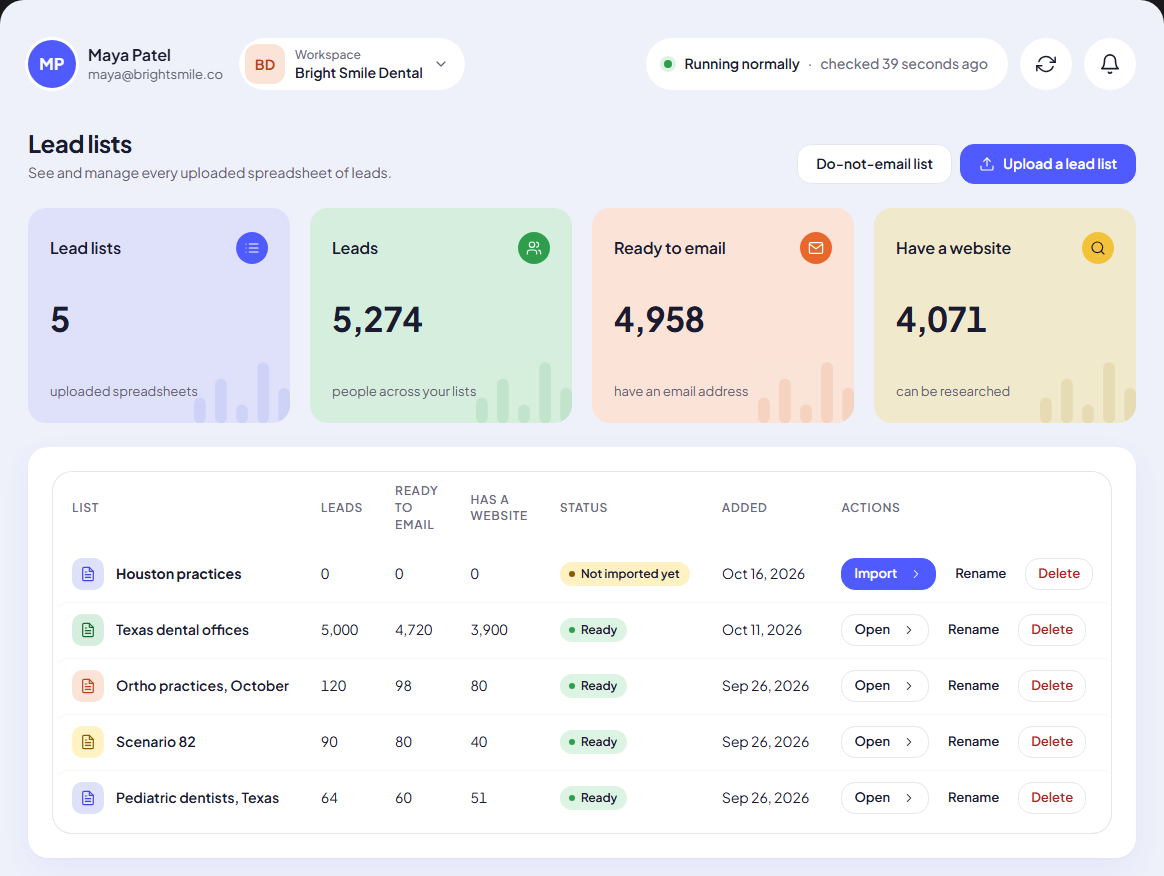Click the yellow file icon beside Scenario 82
The image size is (1164, 876).
88,742
